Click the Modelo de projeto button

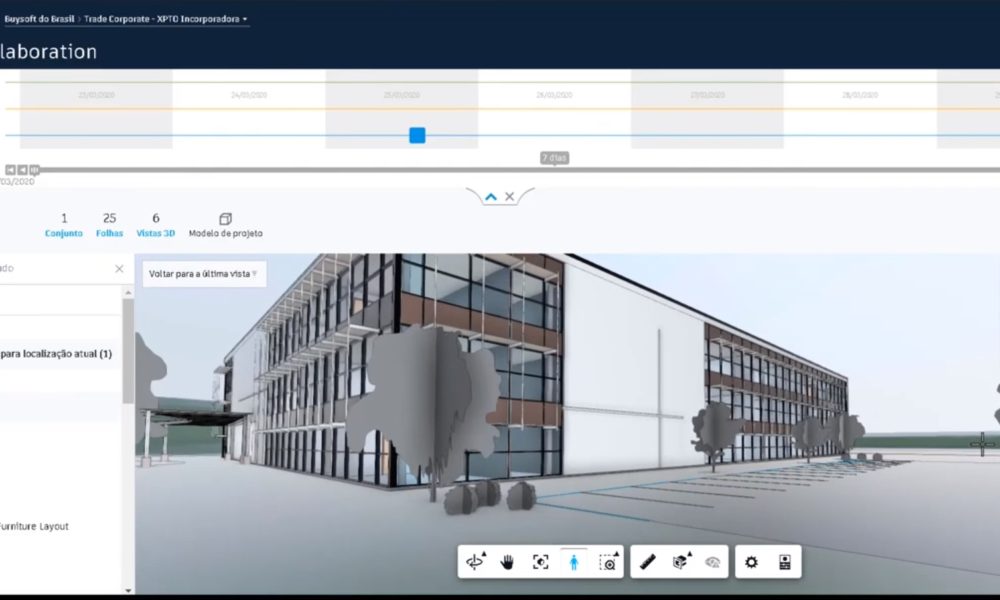tap(225, 225)
